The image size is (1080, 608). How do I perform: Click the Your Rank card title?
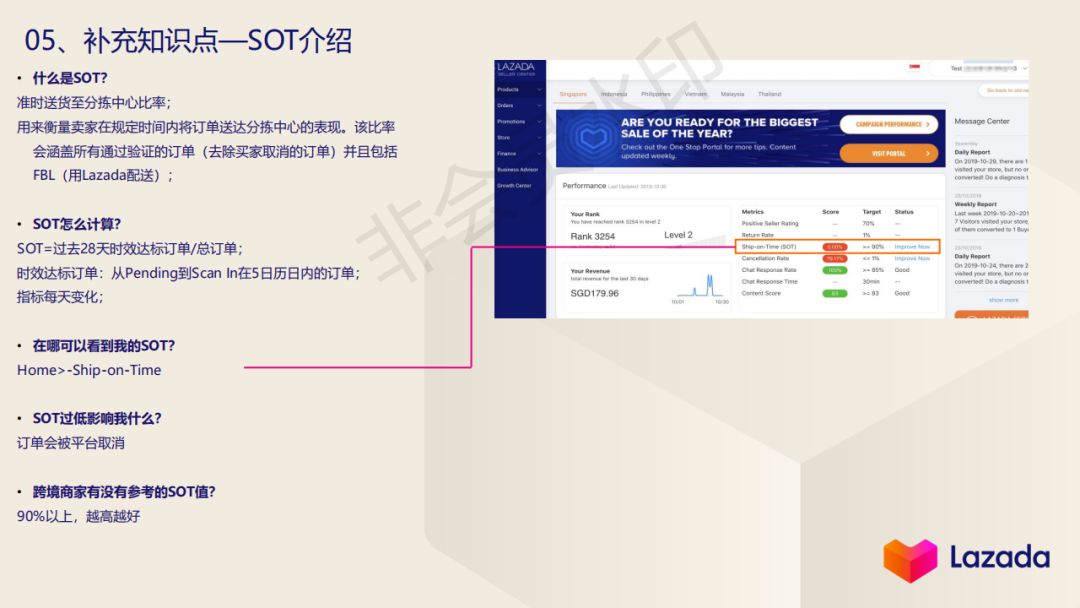(x=585, y=214)
